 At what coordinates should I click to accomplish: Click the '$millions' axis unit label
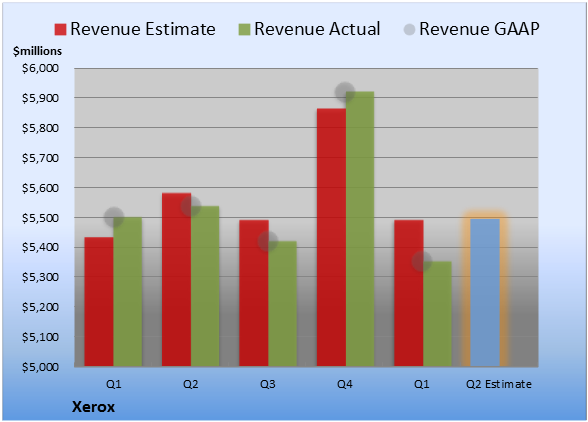(x=38, y=51)
